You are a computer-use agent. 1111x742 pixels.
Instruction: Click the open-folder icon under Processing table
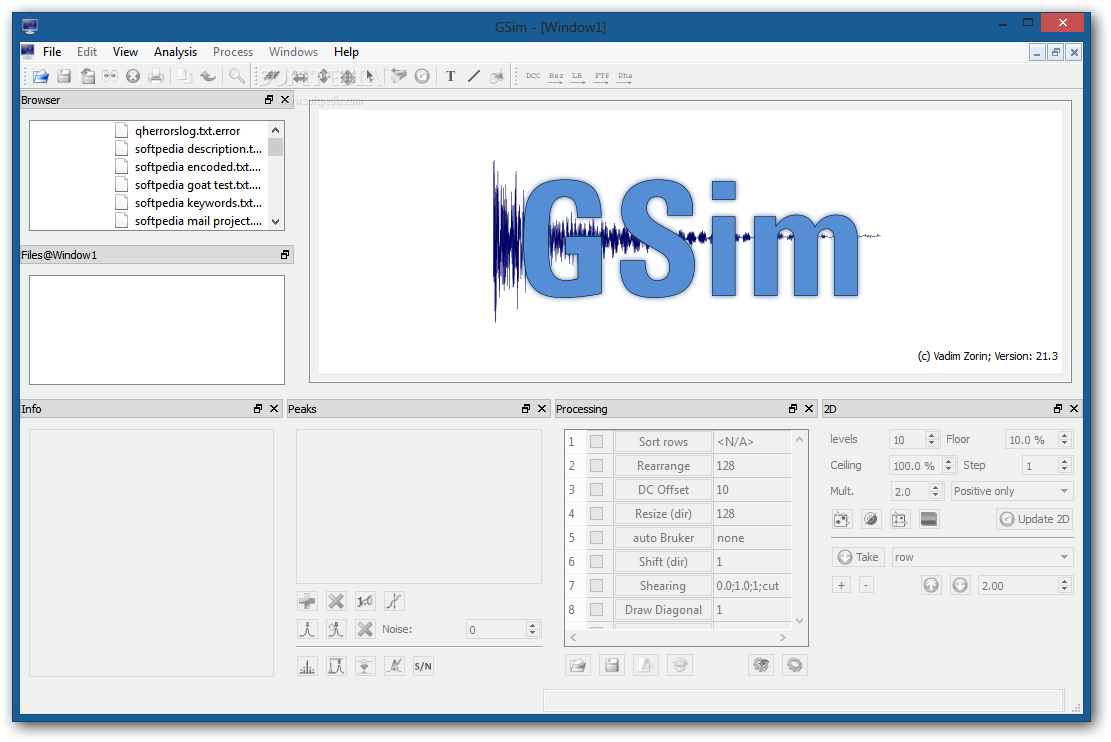578,665
